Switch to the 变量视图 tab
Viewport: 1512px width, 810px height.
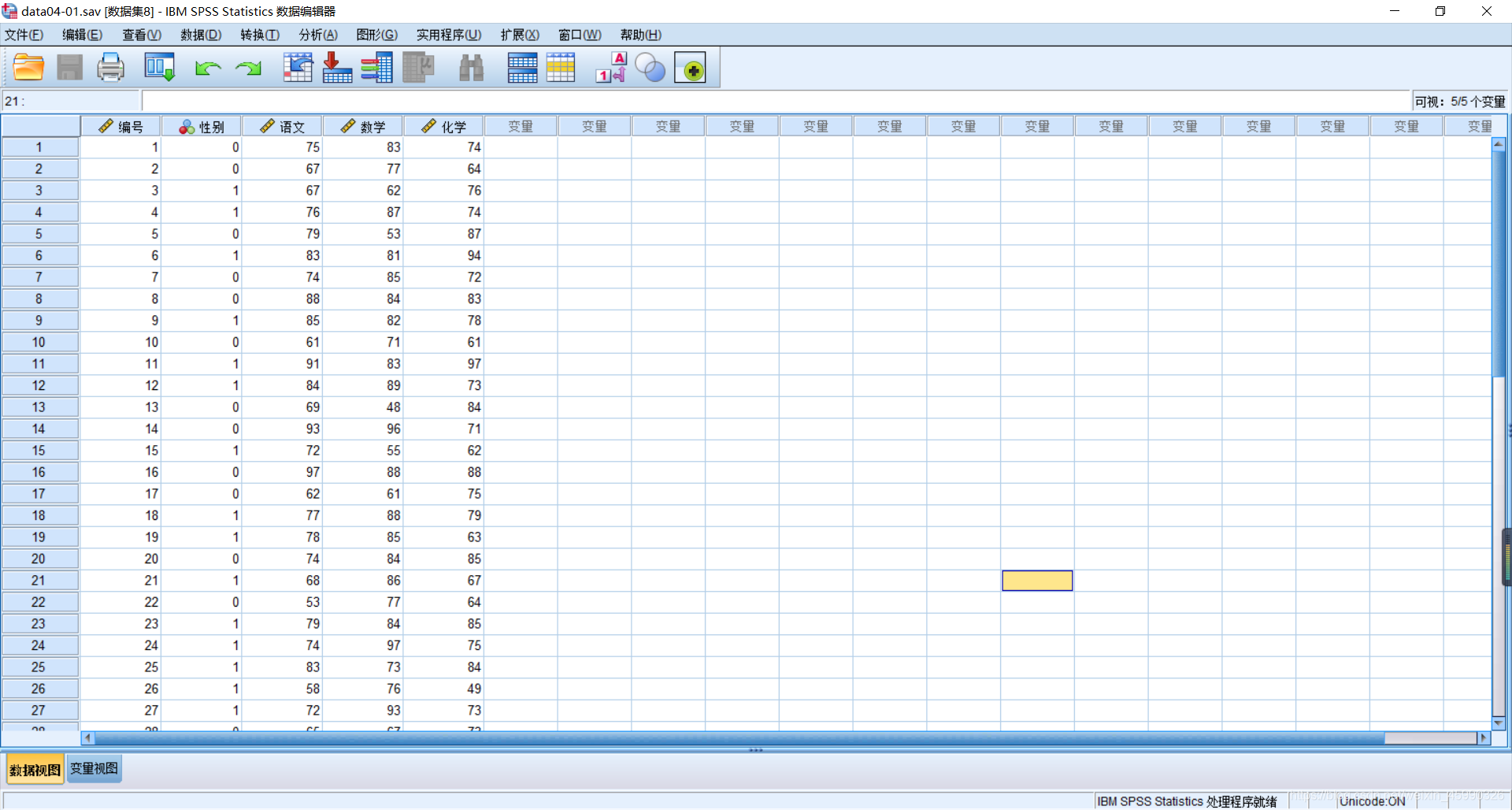pos(94,768)
